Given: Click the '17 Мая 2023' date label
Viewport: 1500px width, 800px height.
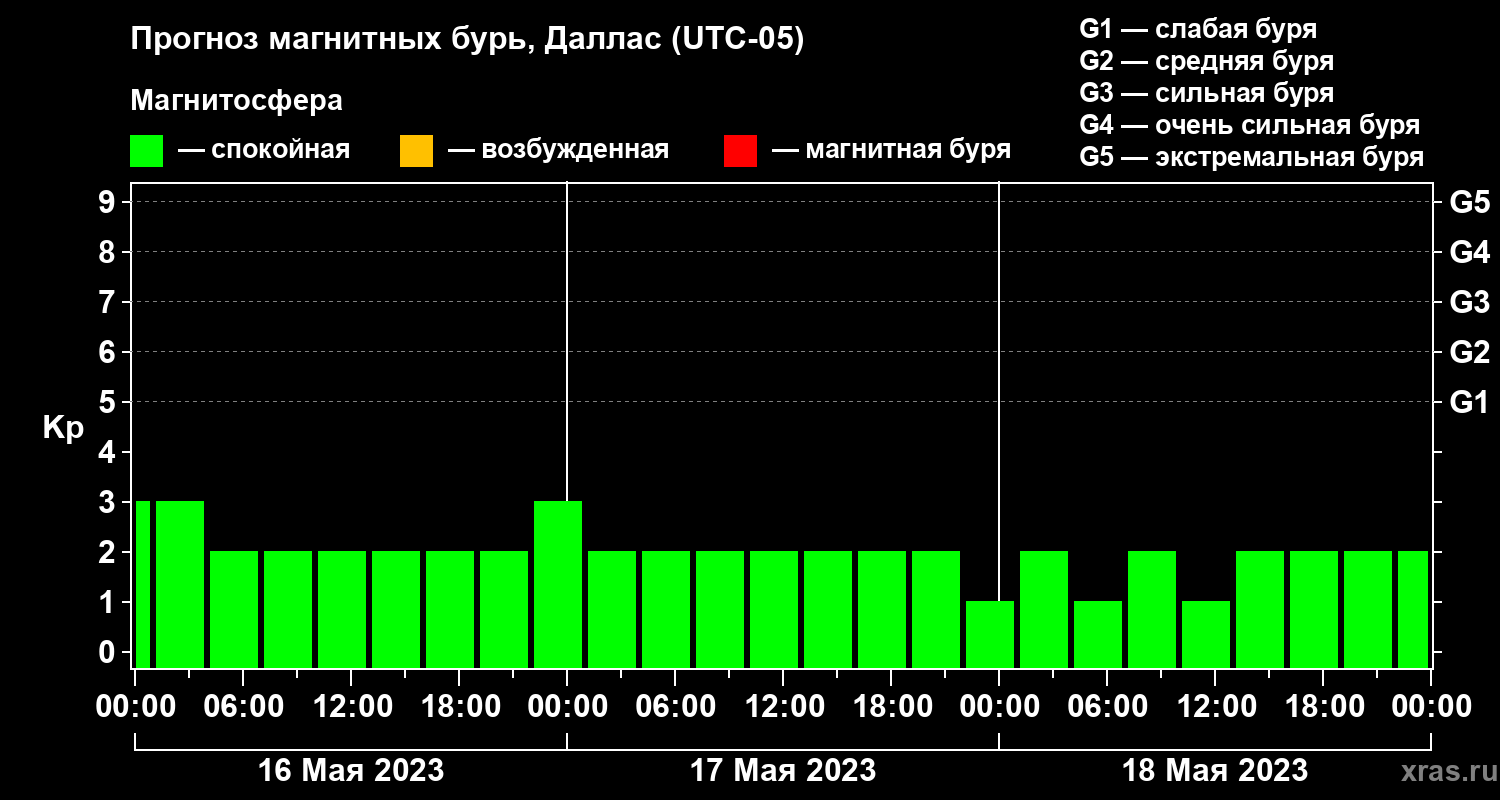Looking at the screenshot, I should coord(783,771).
